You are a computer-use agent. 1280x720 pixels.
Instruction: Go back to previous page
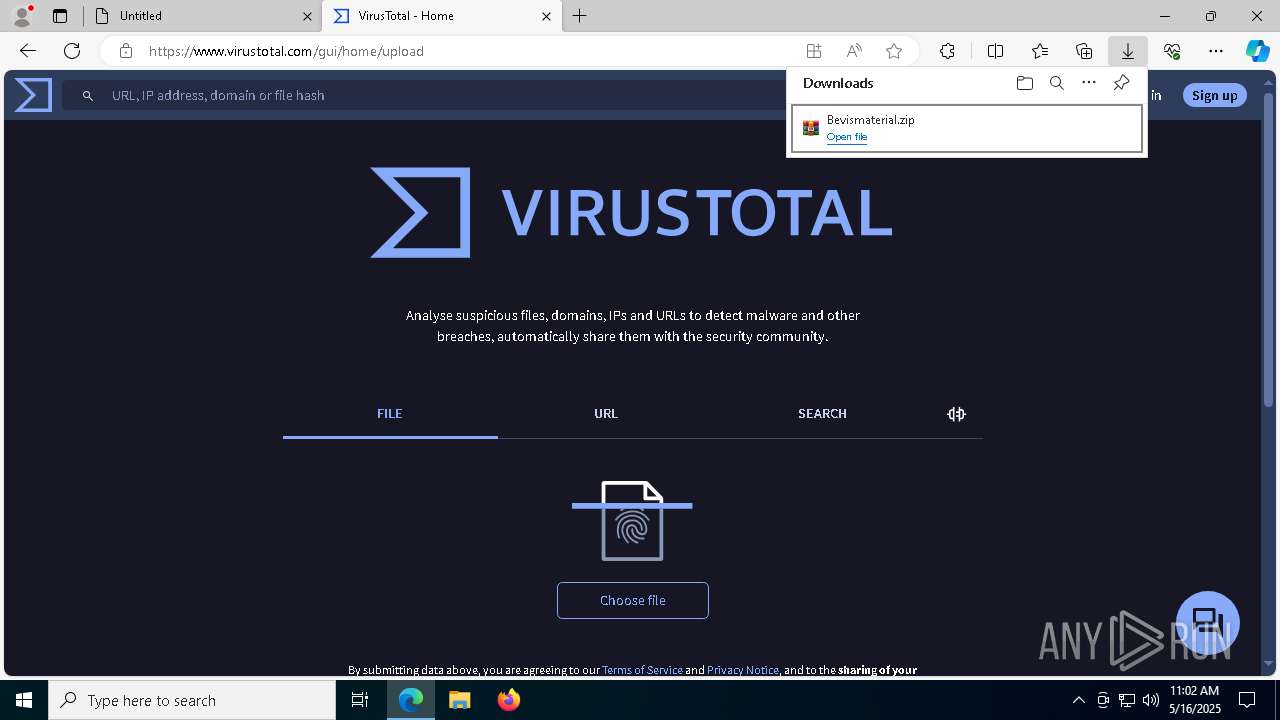pyautogui.click(x=28, y=51)
